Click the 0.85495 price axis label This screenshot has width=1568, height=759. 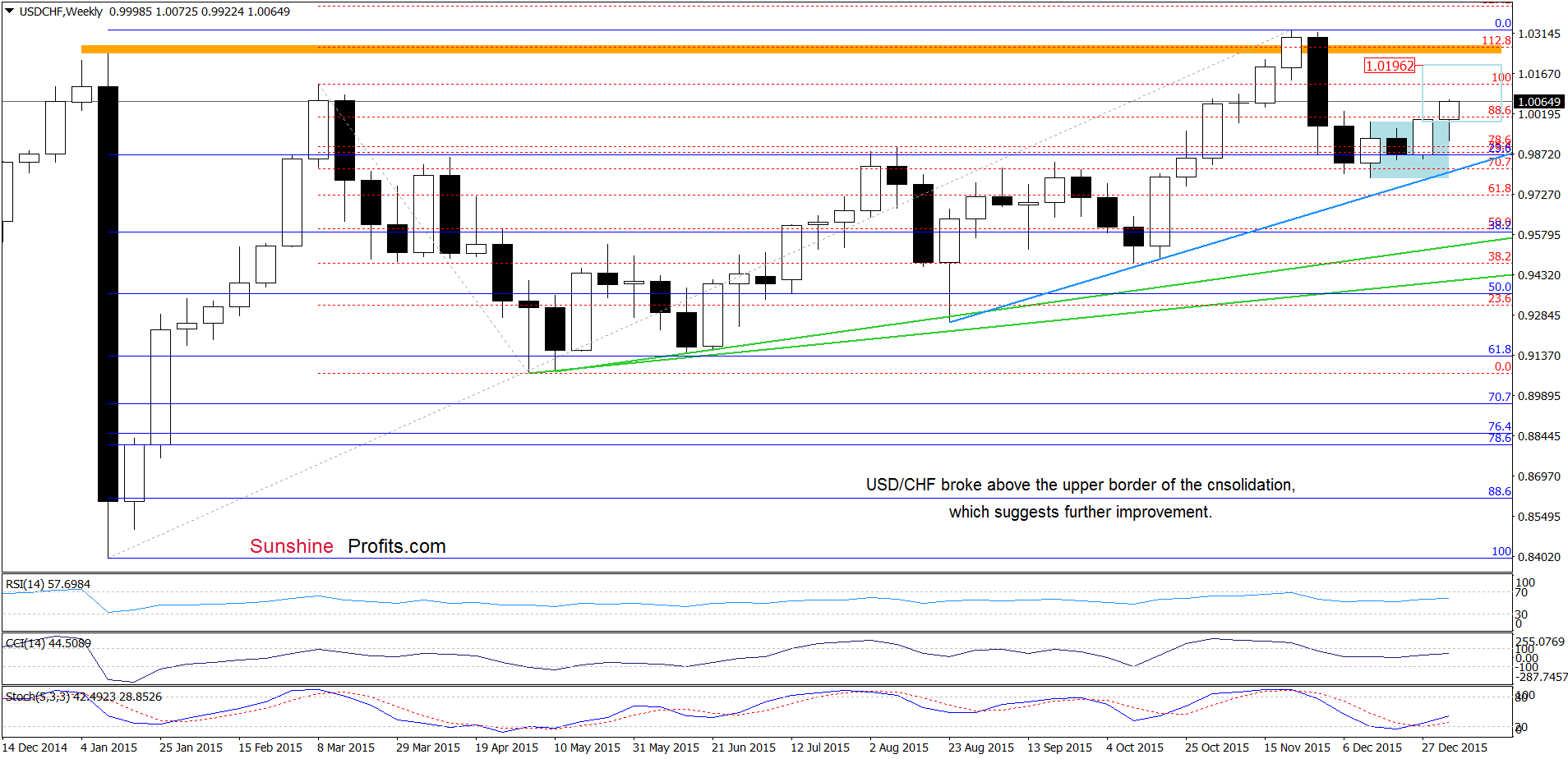pyautogui.click(x=1539, y=517)
